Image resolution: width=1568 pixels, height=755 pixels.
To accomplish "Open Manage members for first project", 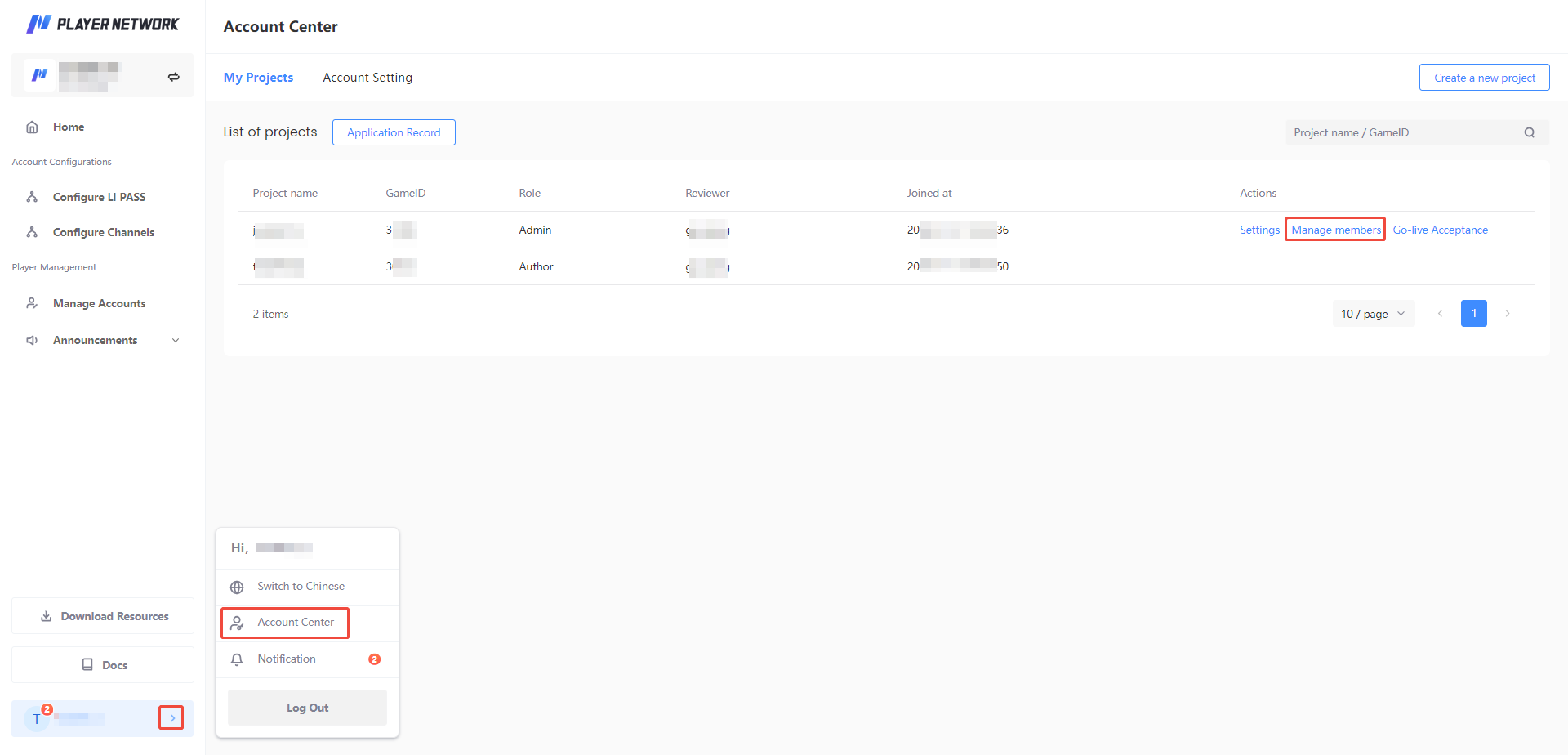I will click(x=1335, y=230).
